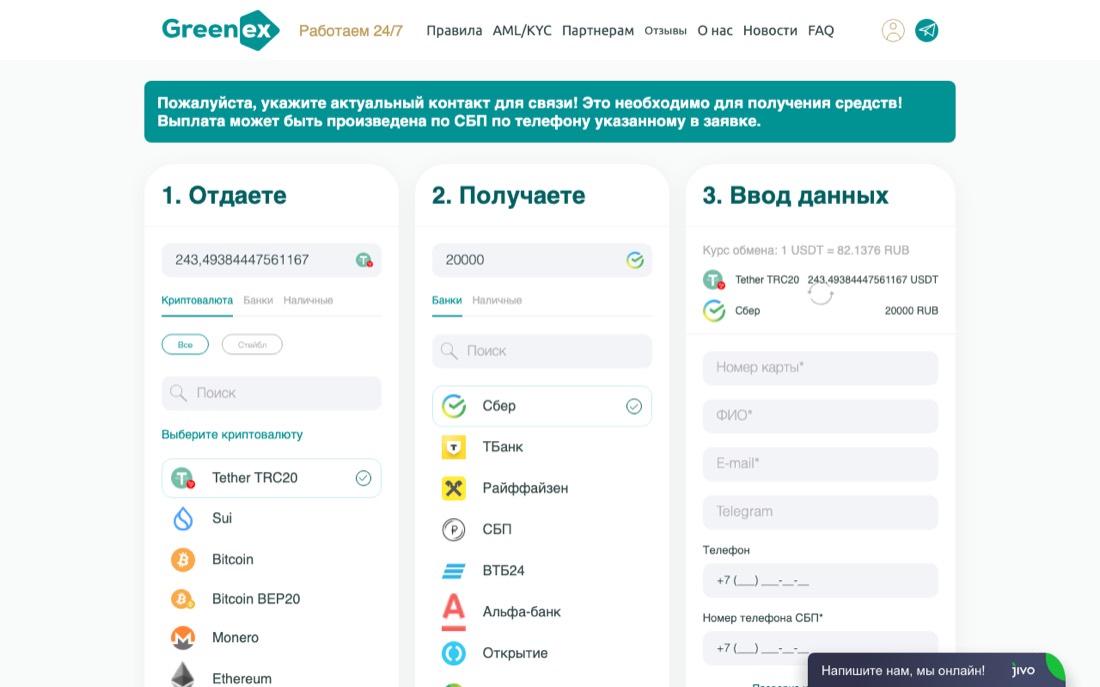Screen dimensions: 1100x687
Task: Select the Все filter pill
Action: [185, 345]
